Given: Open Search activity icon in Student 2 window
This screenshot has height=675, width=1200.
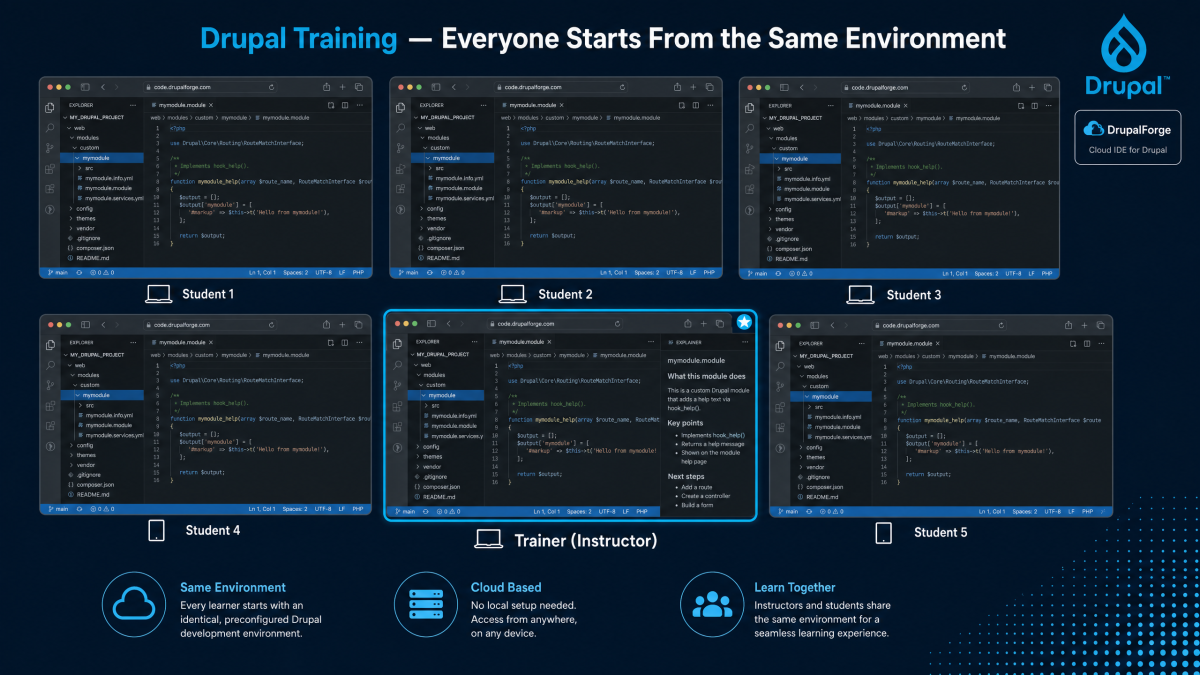Looking at the screenshot, I should pyautogui.click(x=400, y=127).
